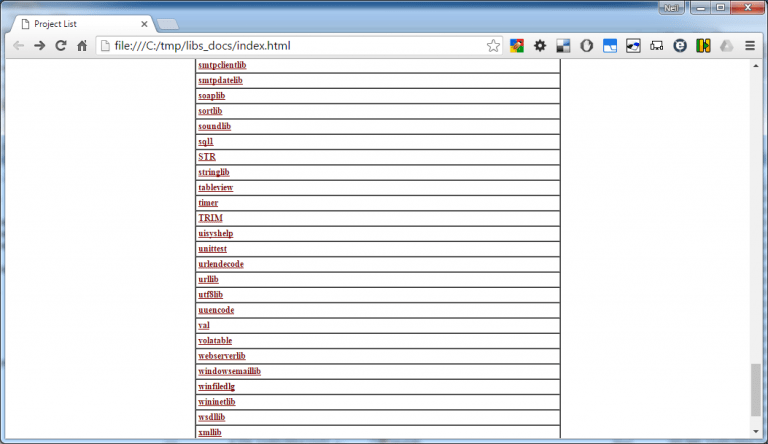This screenshot has height=444, width=768.
Task: Click the scrollbar down arrow
Action: pos(756,431)
